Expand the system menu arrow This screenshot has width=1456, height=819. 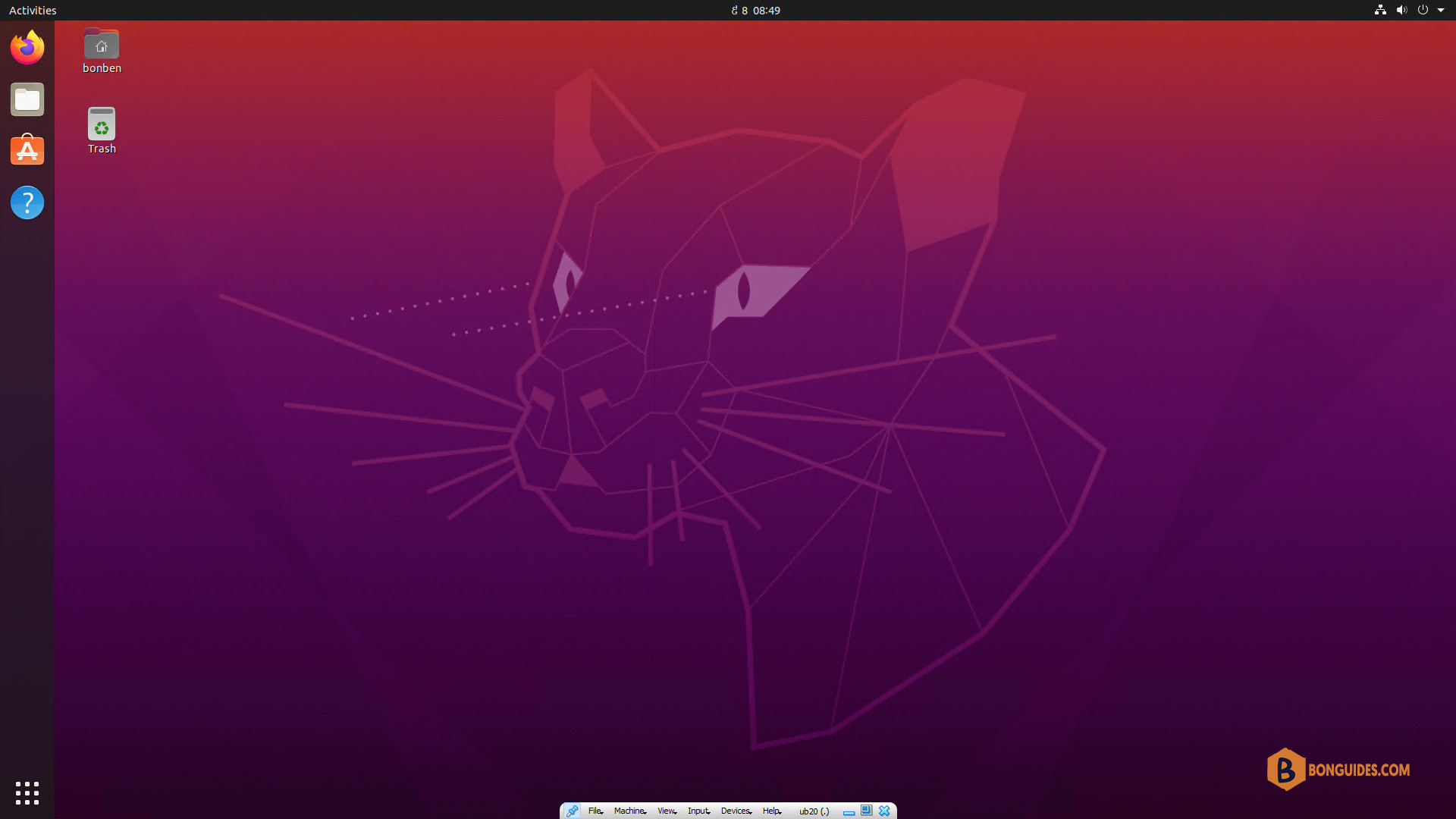[x=1441, y=10]
